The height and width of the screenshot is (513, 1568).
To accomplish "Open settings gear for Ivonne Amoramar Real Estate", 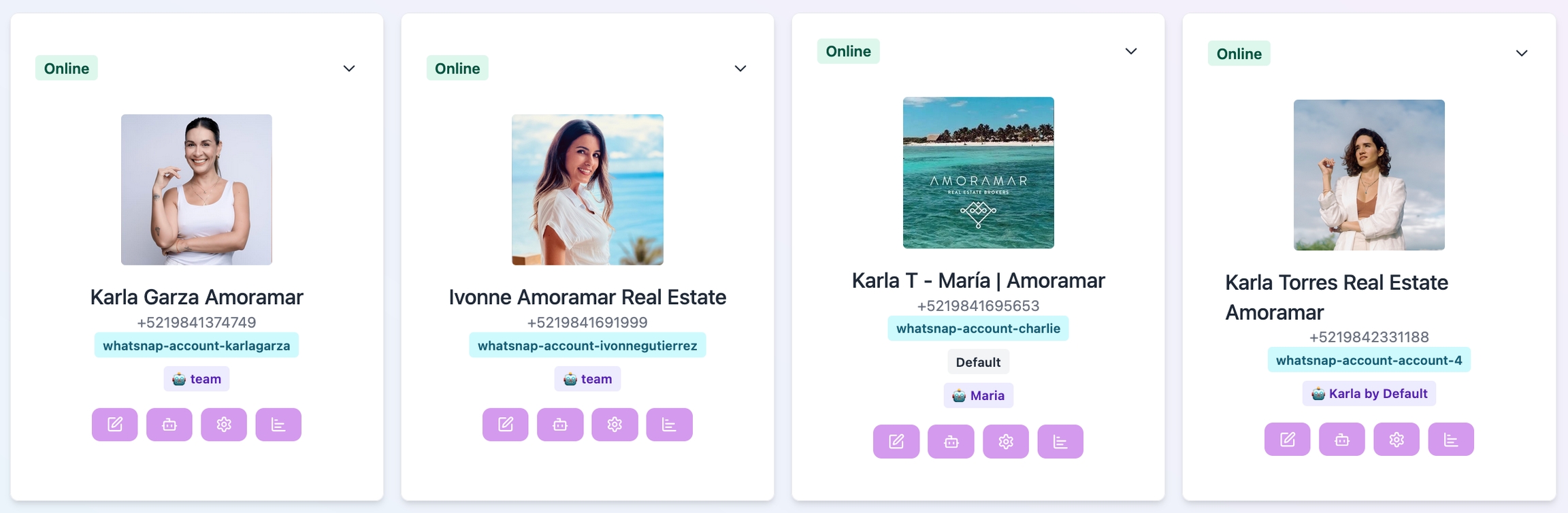I will coord(615,425).
